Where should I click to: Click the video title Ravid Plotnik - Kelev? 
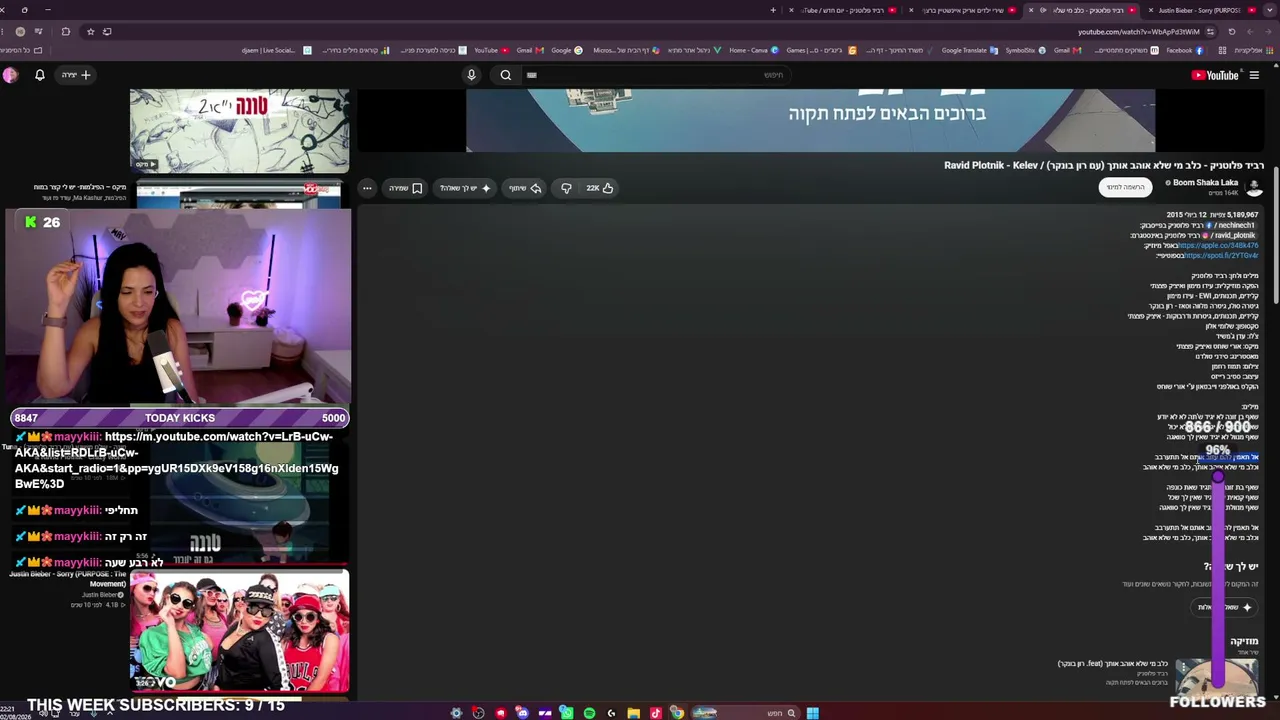coord(1104,165)
